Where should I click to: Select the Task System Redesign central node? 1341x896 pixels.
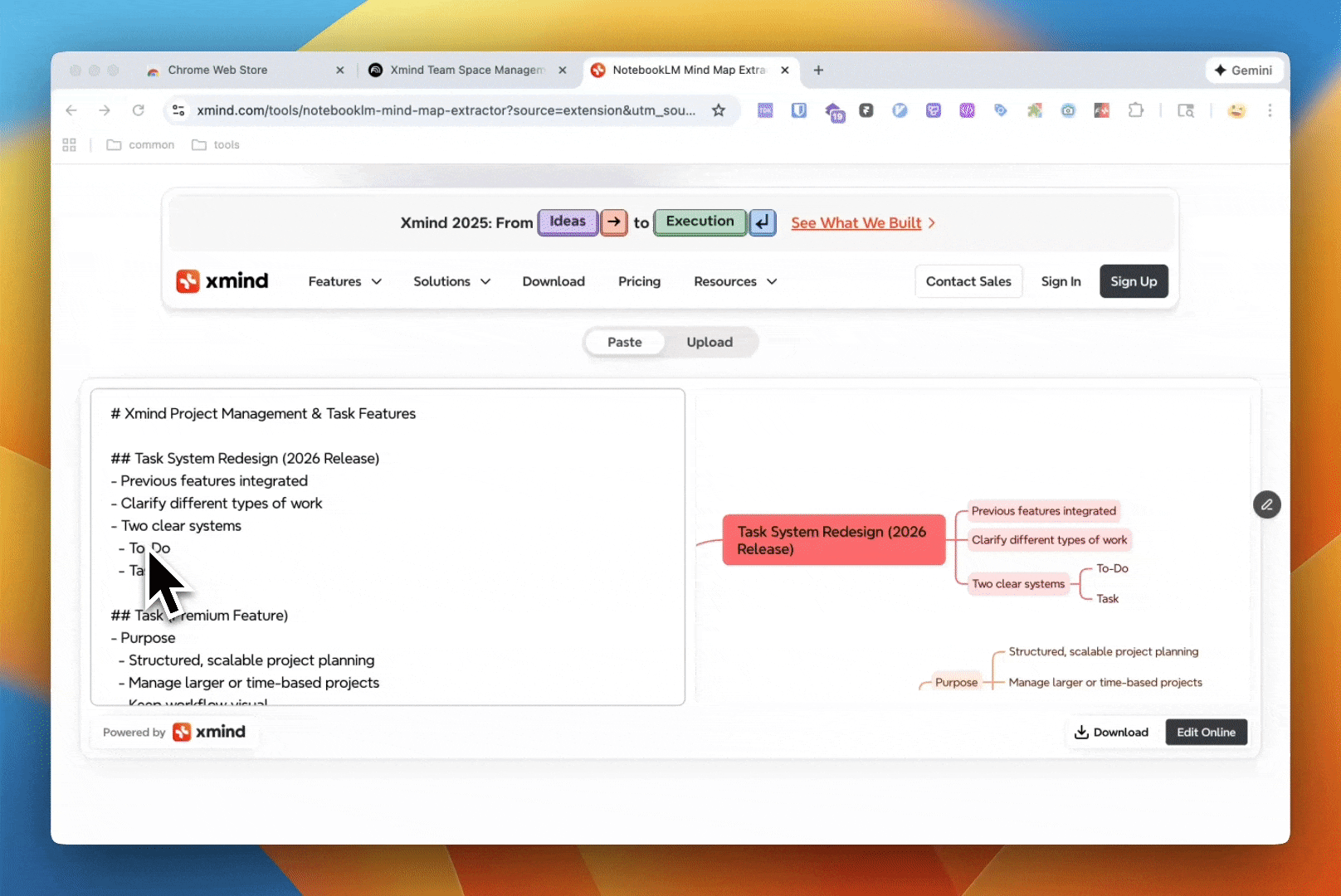click(x=833, y=540)
